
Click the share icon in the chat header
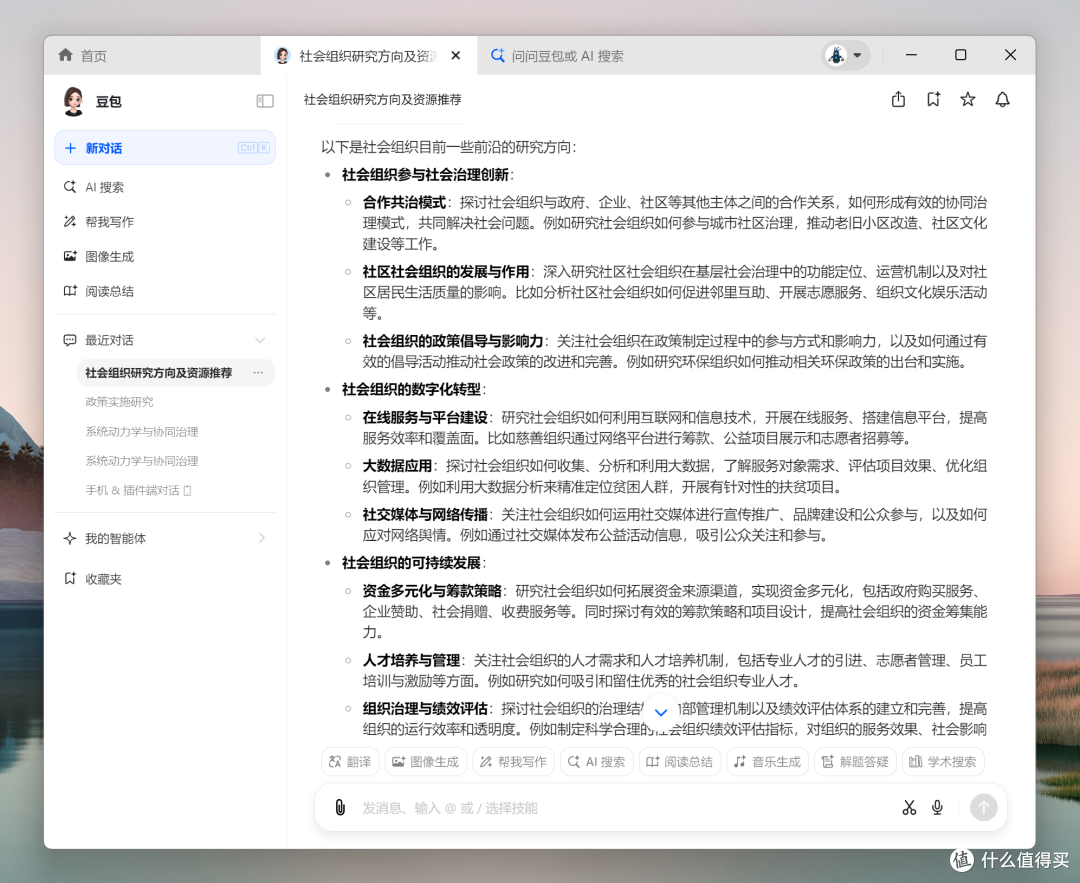tap(898, 100)
